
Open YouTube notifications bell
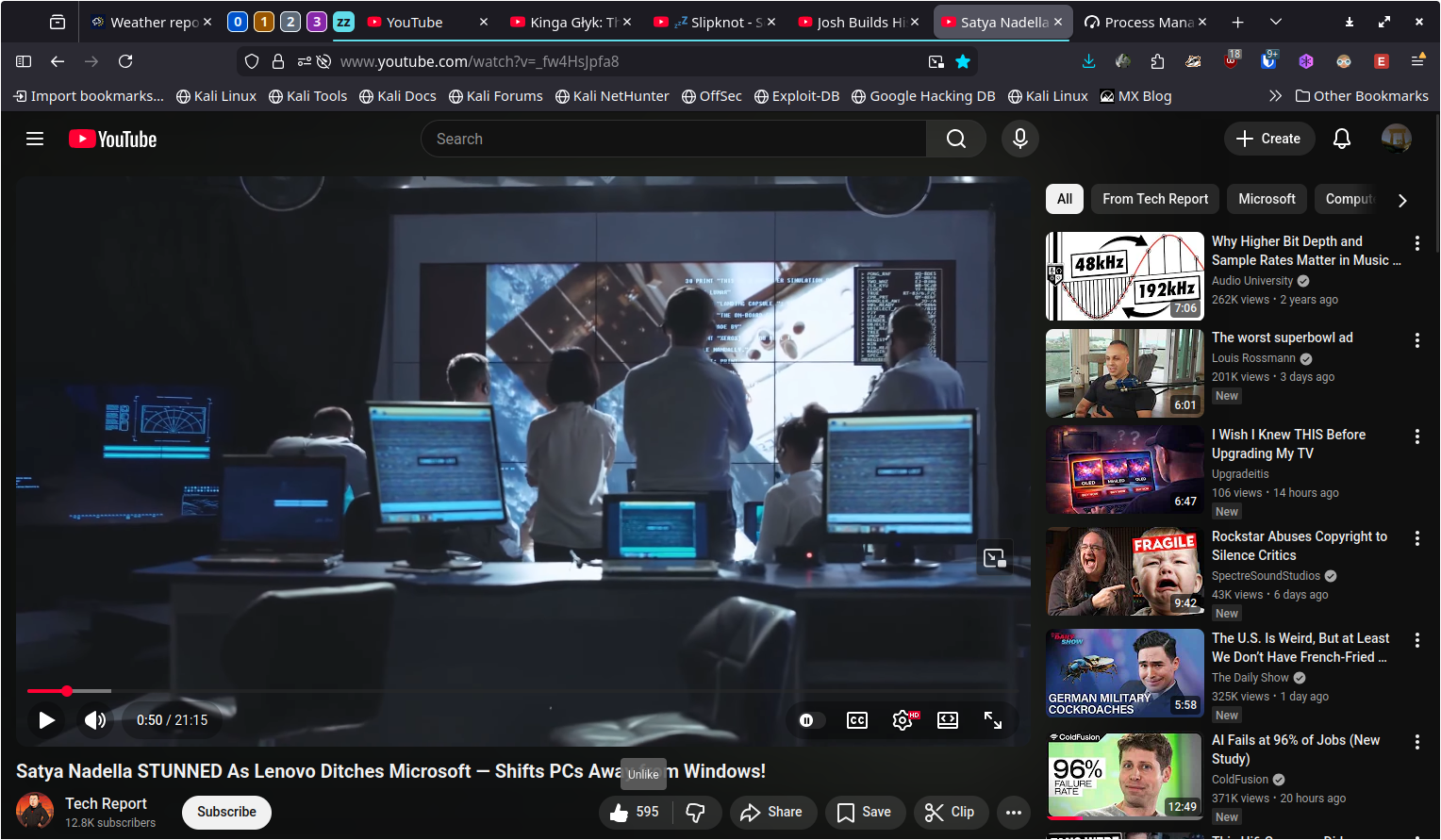[x=1341, y=139]
